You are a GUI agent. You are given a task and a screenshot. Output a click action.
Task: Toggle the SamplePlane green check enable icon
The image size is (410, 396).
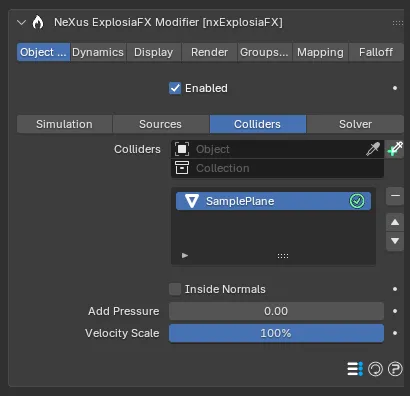click(357, 201)
